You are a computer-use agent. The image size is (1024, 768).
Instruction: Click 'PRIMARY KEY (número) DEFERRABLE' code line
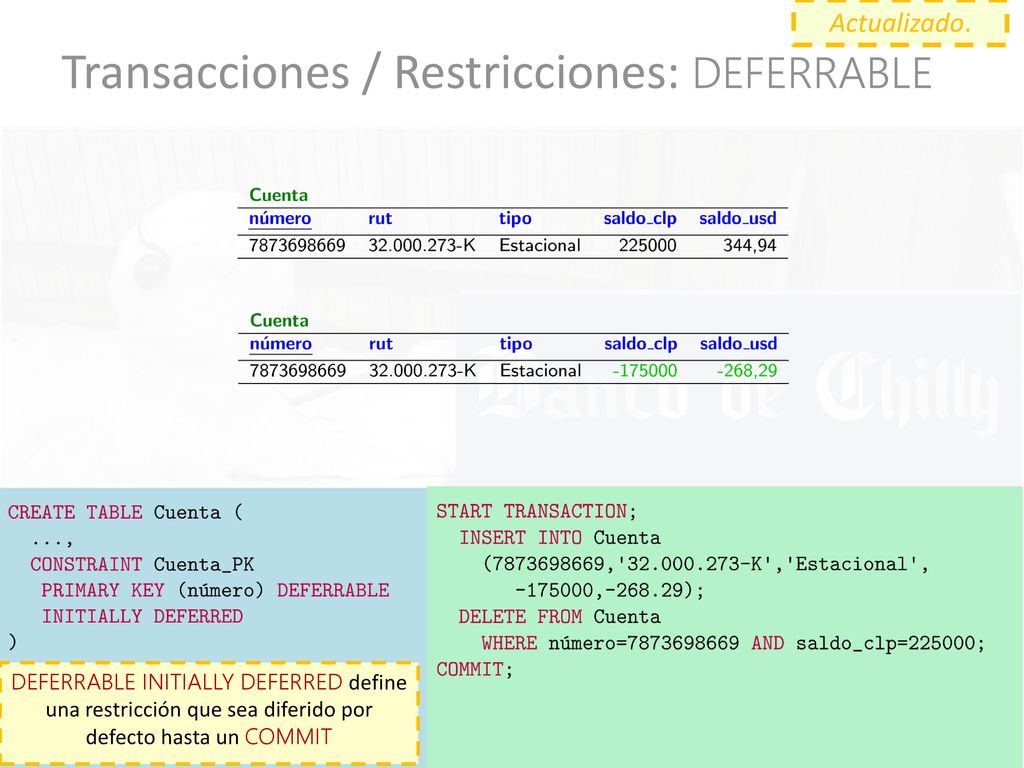tap(215, 590)
